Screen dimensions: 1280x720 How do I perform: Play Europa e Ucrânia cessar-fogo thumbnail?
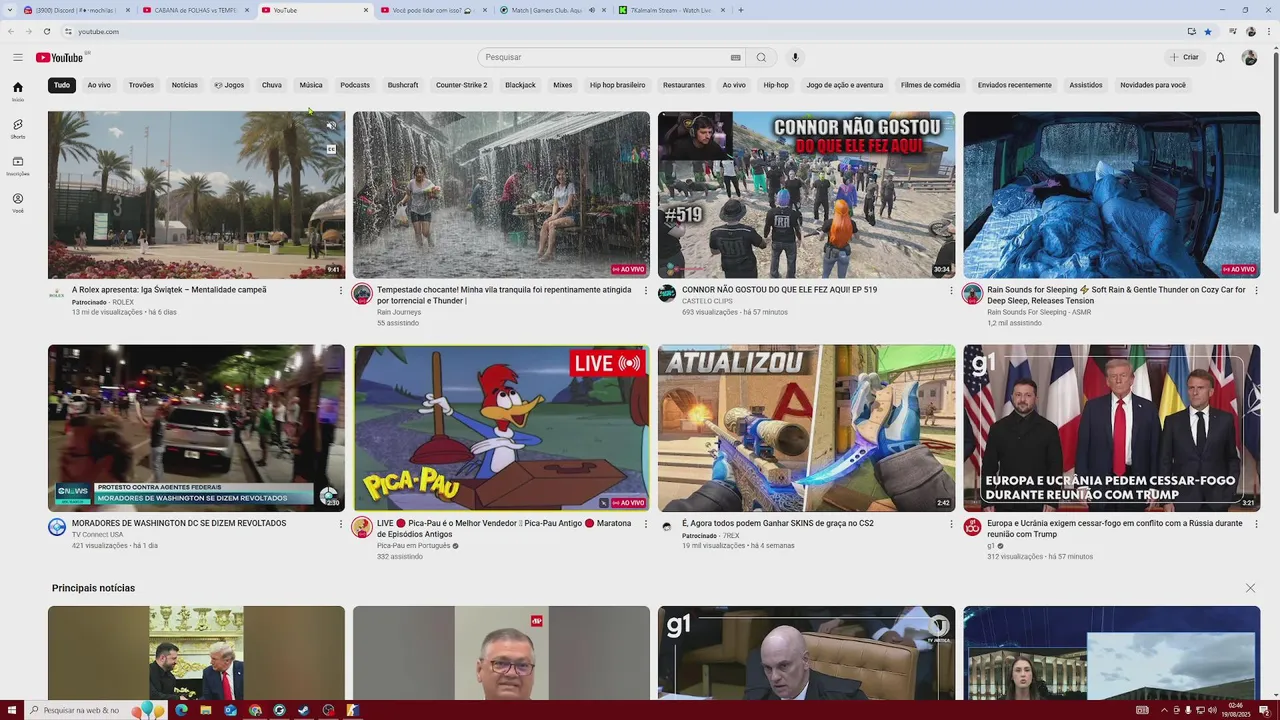coord(1112,428)
